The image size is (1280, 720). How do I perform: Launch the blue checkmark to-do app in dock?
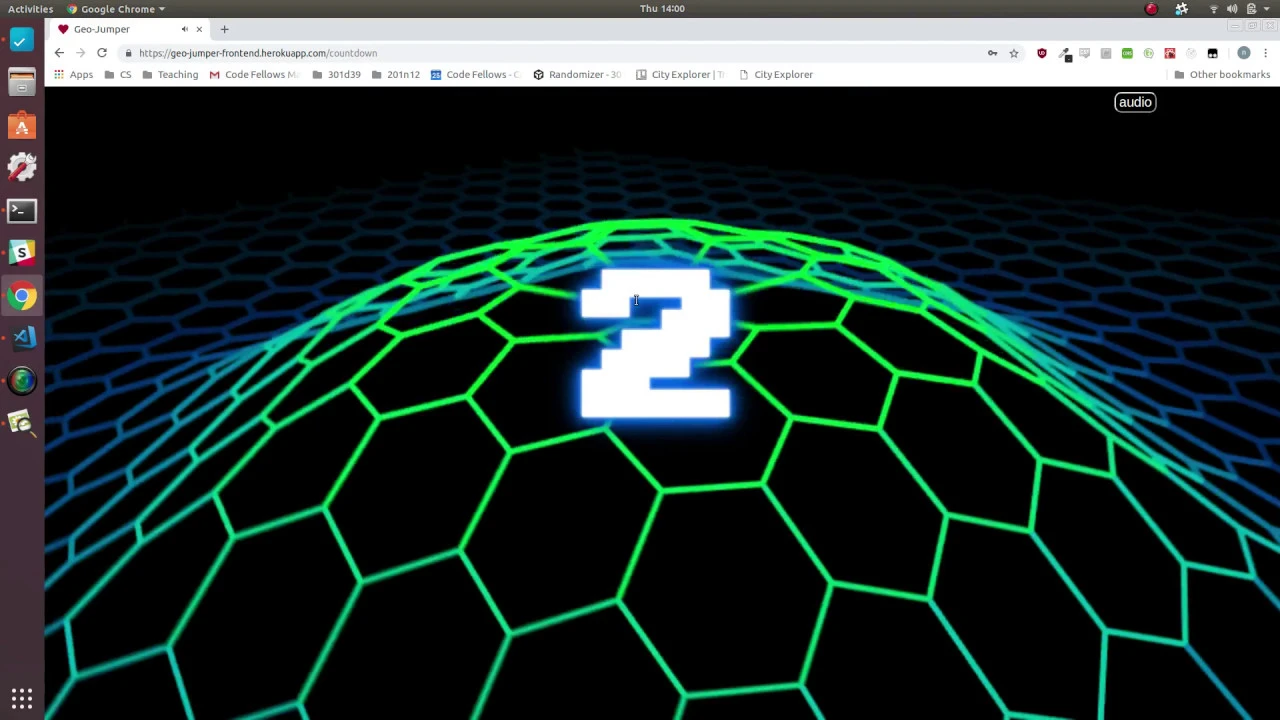[x=22, y=41]
